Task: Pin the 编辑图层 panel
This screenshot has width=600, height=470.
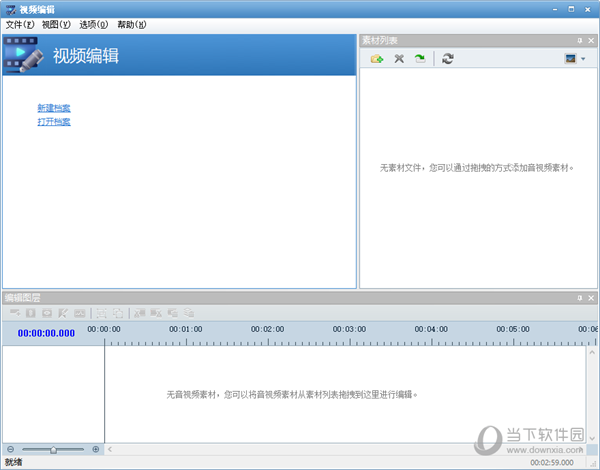Action: (579, 298)
